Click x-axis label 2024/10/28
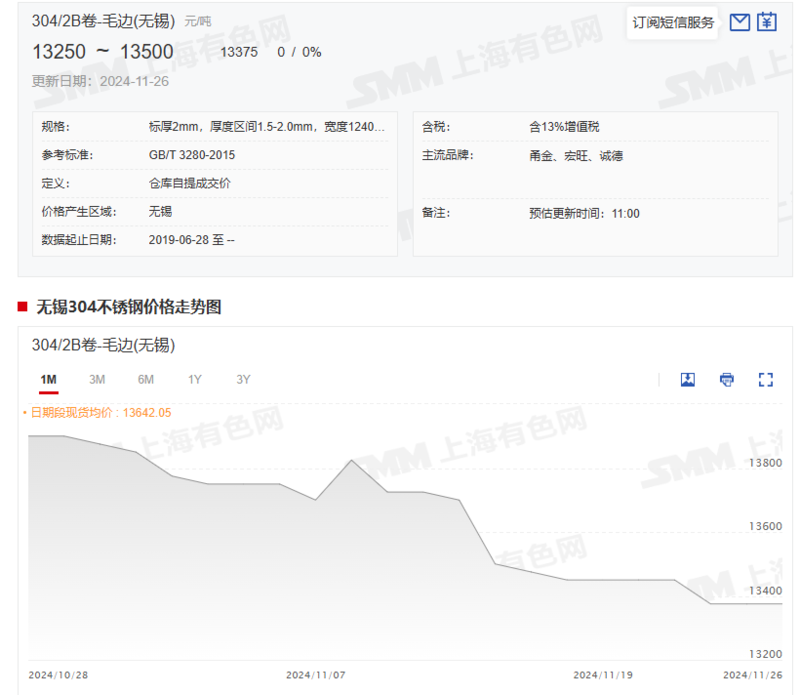The height and width of the screenshot is (695, 800). pos(58,675)
